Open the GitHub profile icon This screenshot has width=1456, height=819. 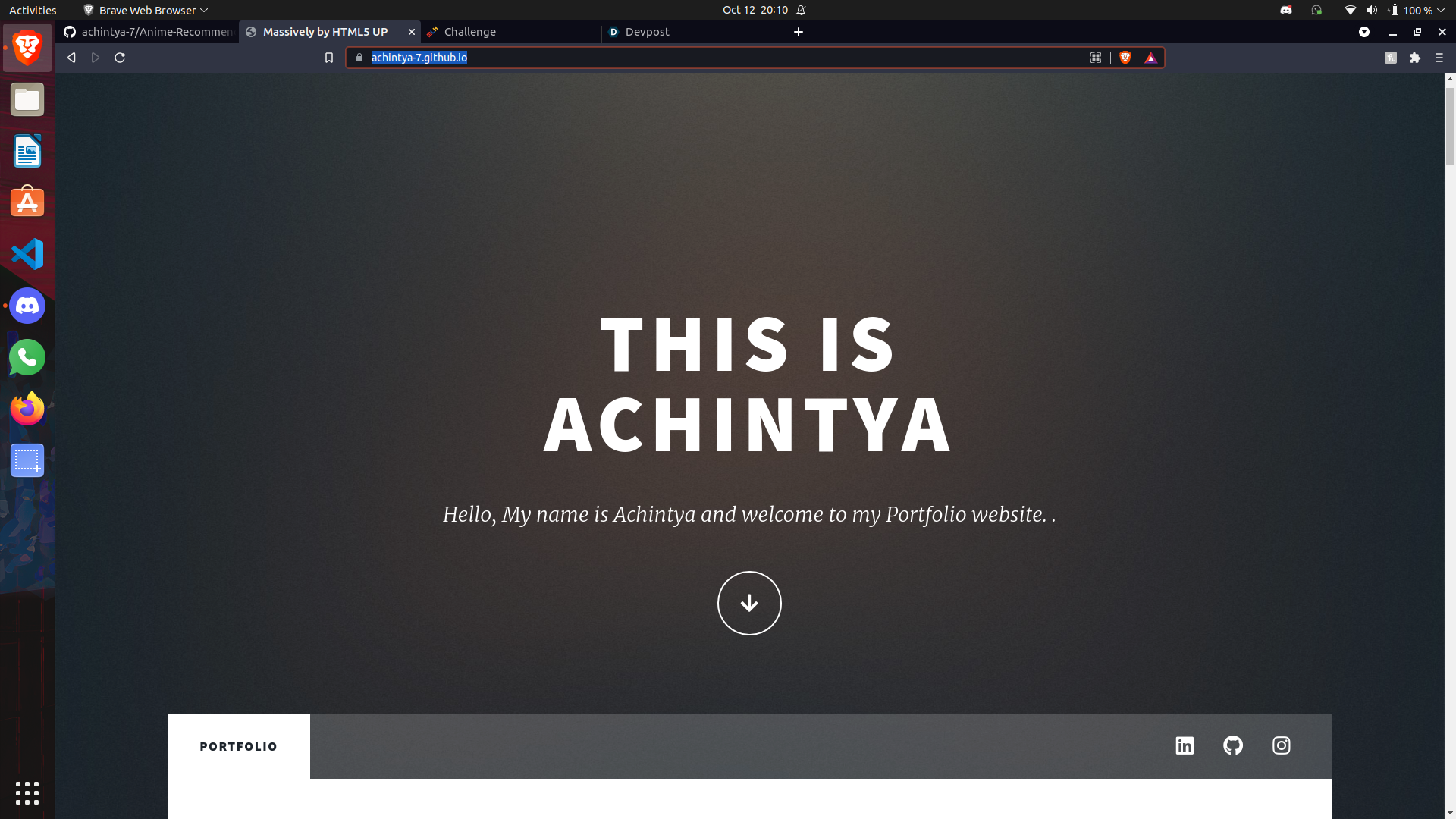[1233, 745]
